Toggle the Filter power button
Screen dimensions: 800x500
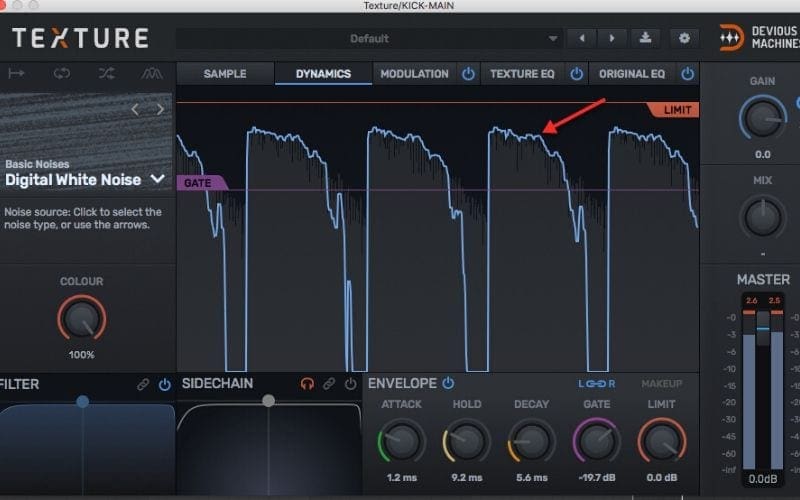coord(164,384)
